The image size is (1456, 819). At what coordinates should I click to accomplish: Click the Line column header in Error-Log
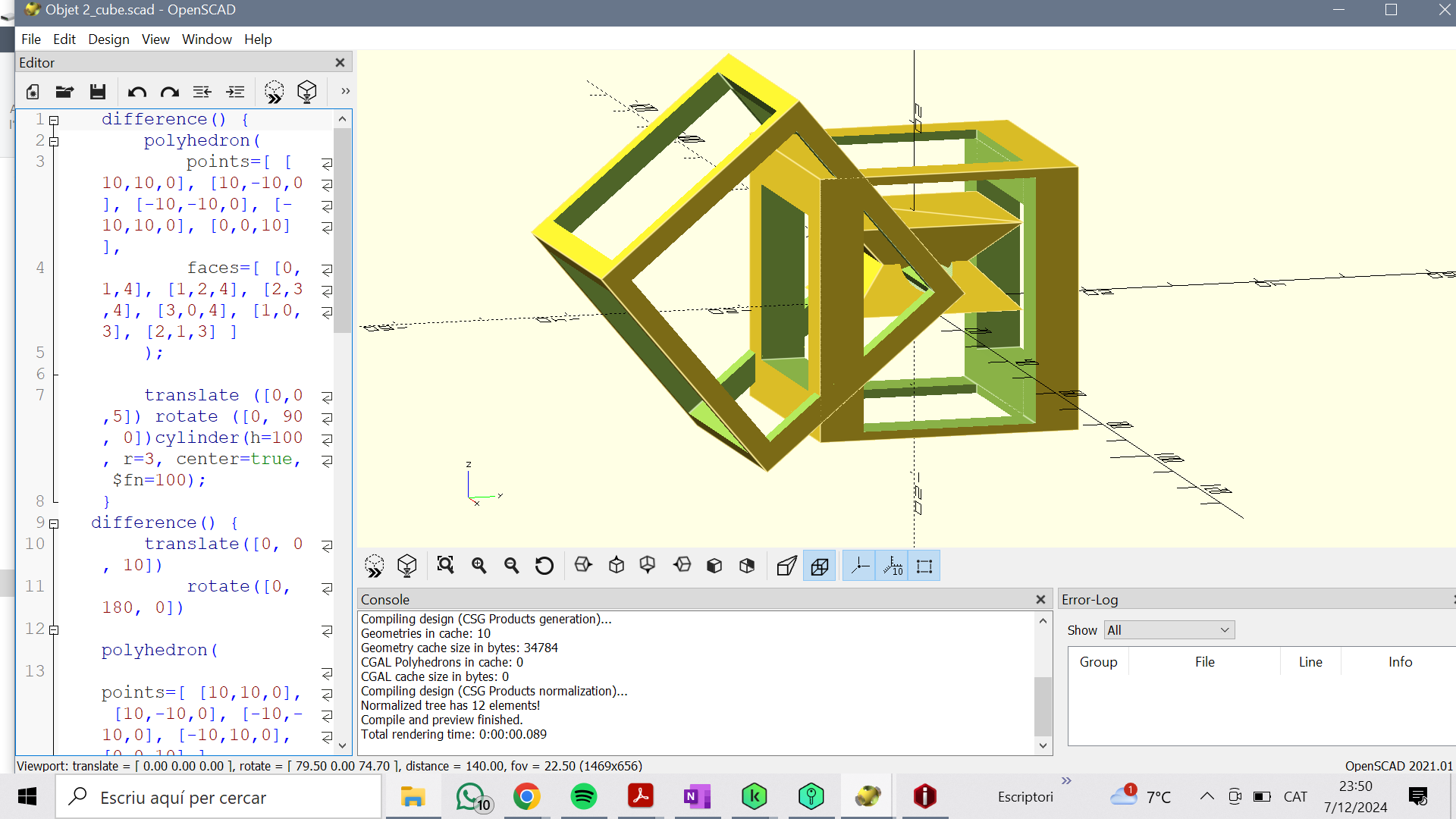1310,662
